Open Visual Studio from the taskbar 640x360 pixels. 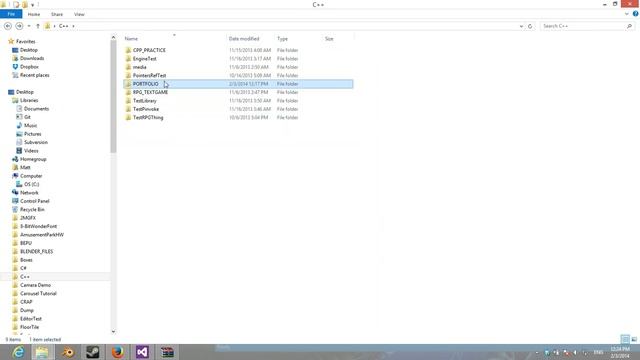click(x=142, y=352)
